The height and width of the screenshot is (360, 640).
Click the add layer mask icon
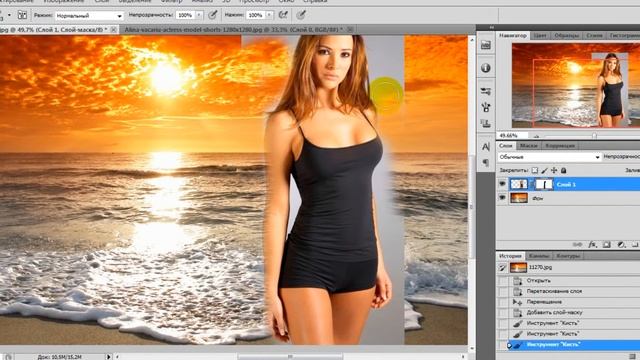pos(607,245)
